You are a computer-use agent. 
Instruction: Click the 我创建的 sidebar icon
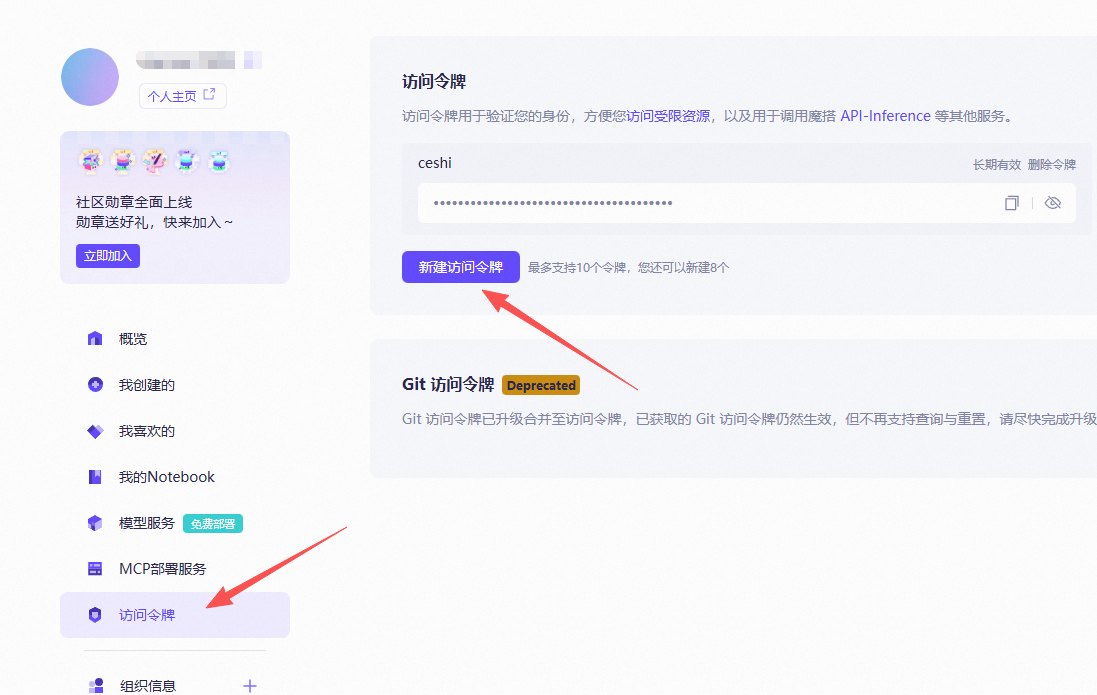click(95, 385)
